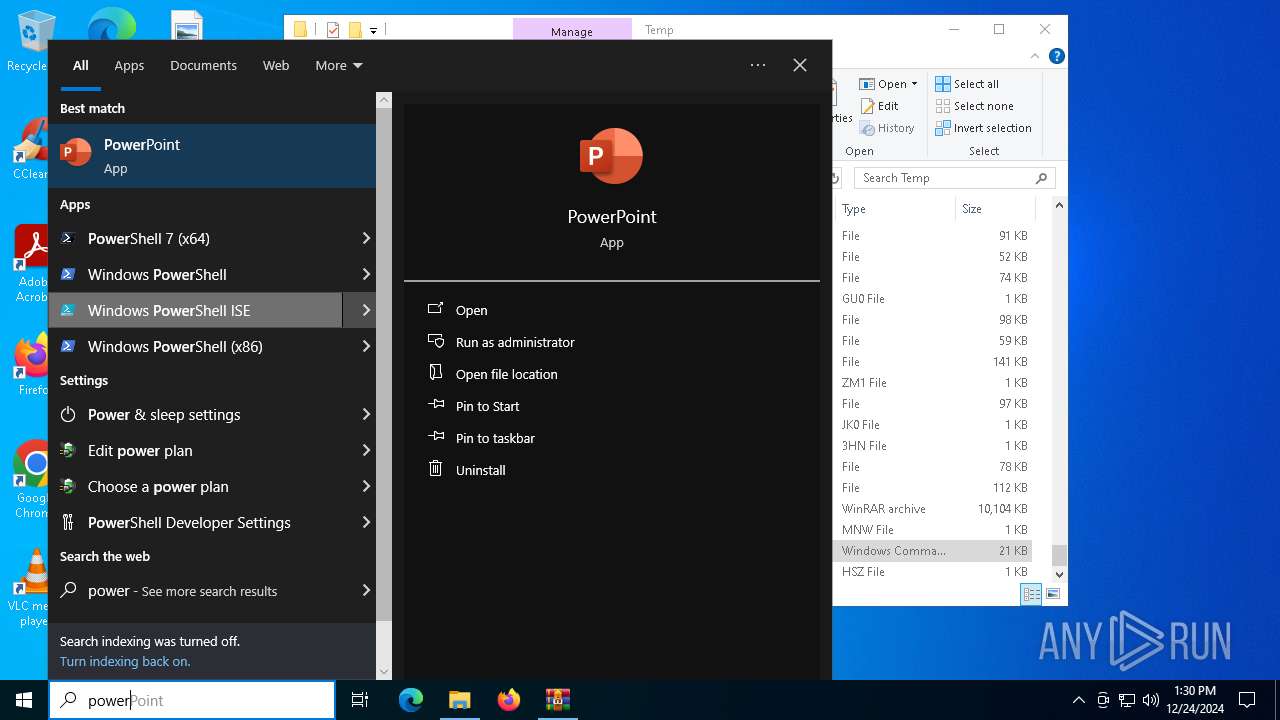The image size is (1280, 720).
Task: Expand PowerShell 7 (x64) options arrow
Action: coord(366,238)
